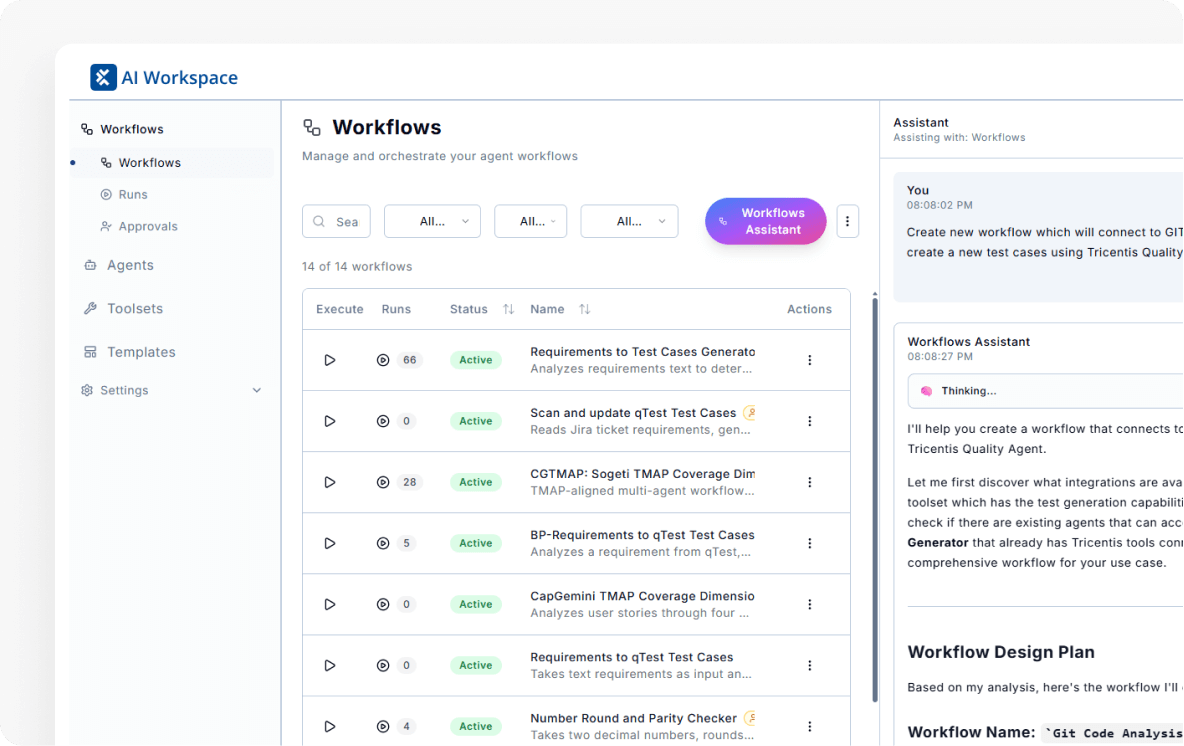Go to Runs in the sidebar
This screenshot has width=1184, height=746.
tap(133, 194)
